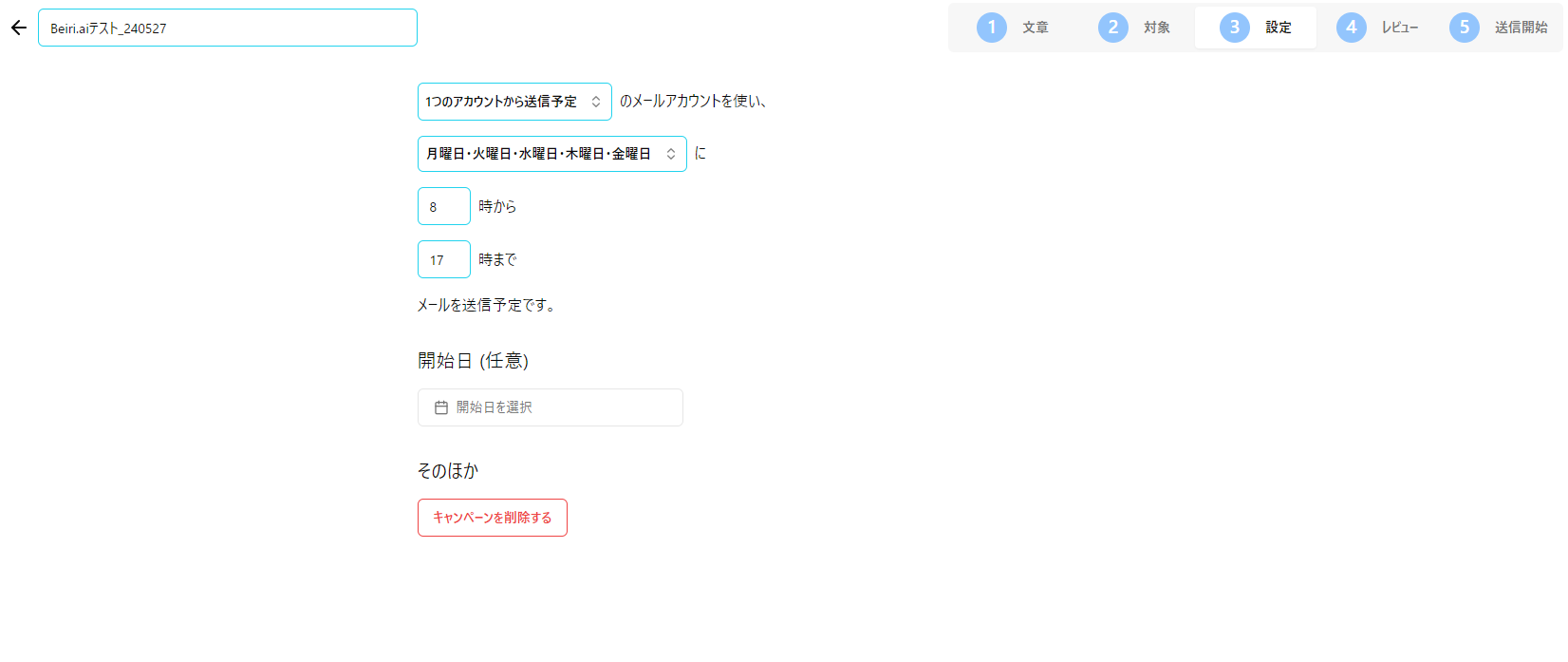
Task: Focus the end hour field showing 17
Action: point(443,259)
